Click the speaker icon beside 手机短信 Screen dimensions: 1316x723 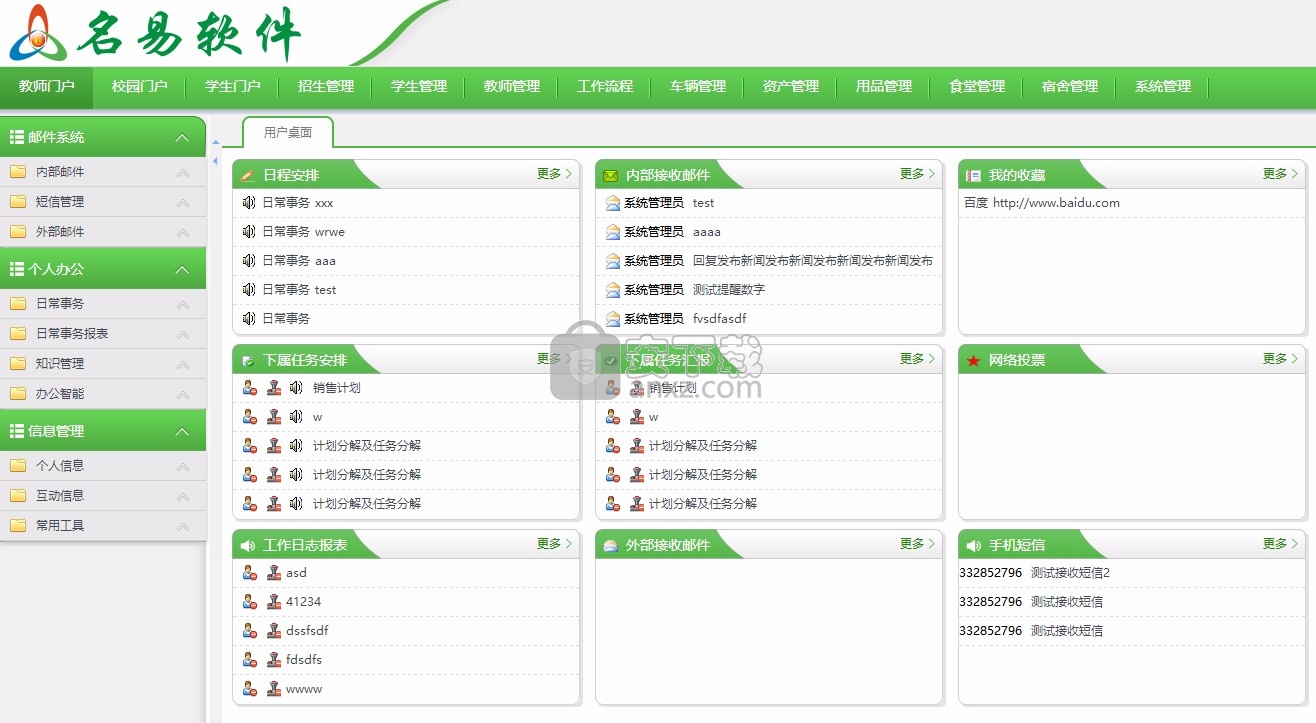point(973,545)
